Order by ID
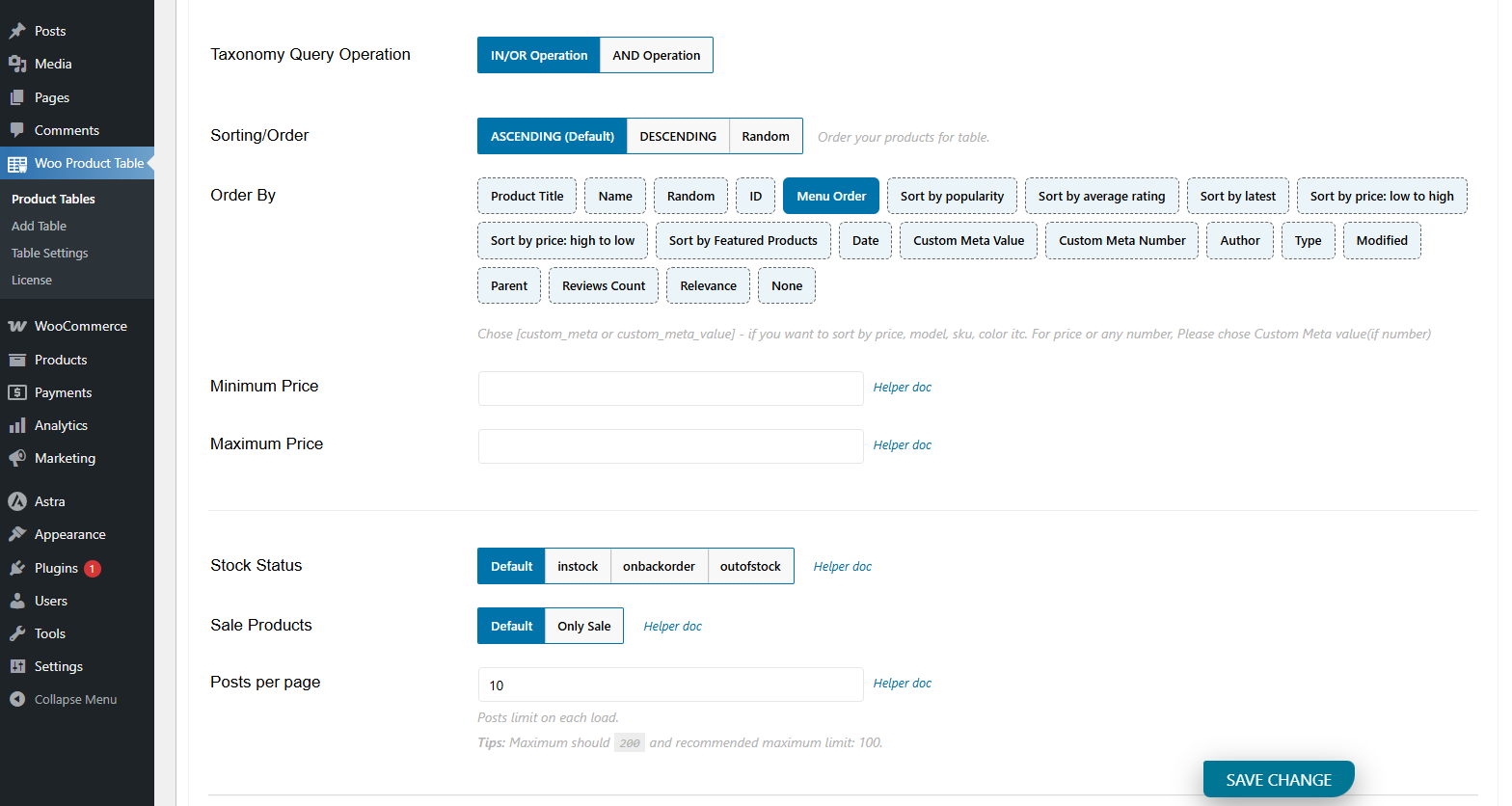This screenshot has width=1512, height=806. [x=756, y=196]
